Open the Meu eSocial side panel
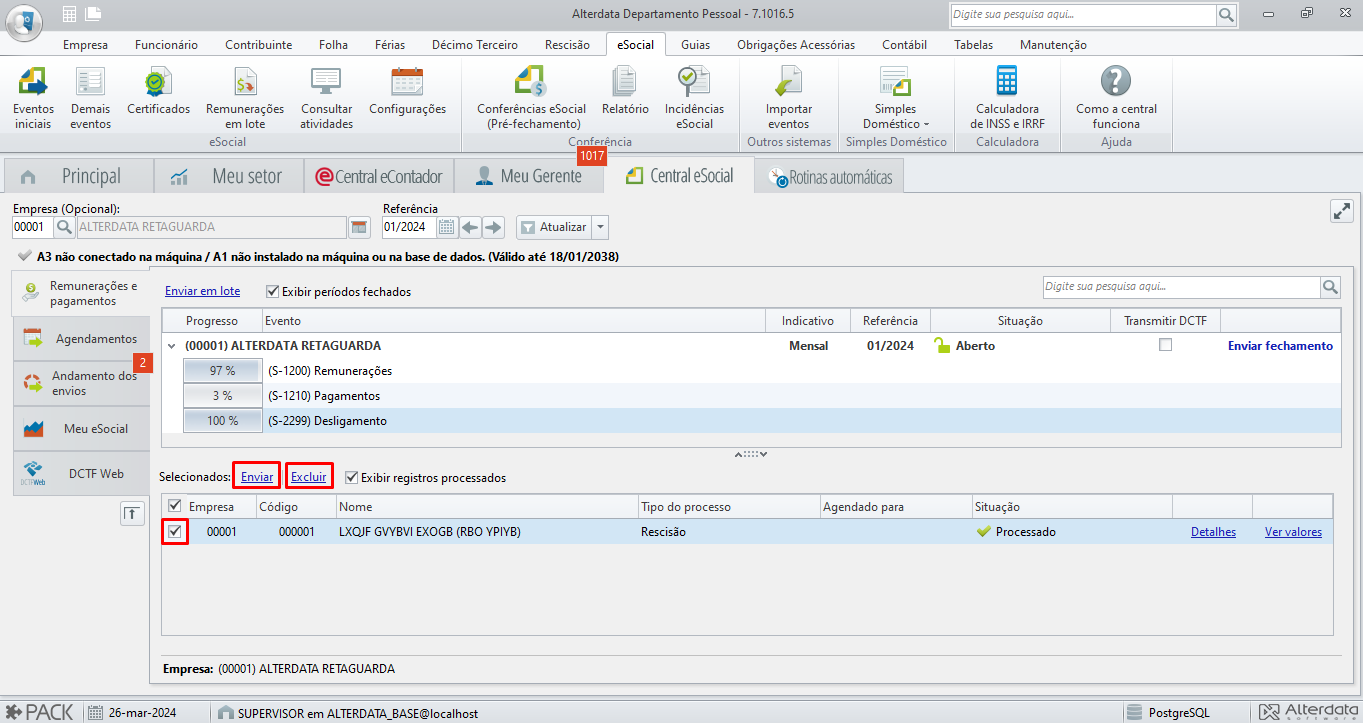The height and width of the screenshot is (723, 1363). 82,429
